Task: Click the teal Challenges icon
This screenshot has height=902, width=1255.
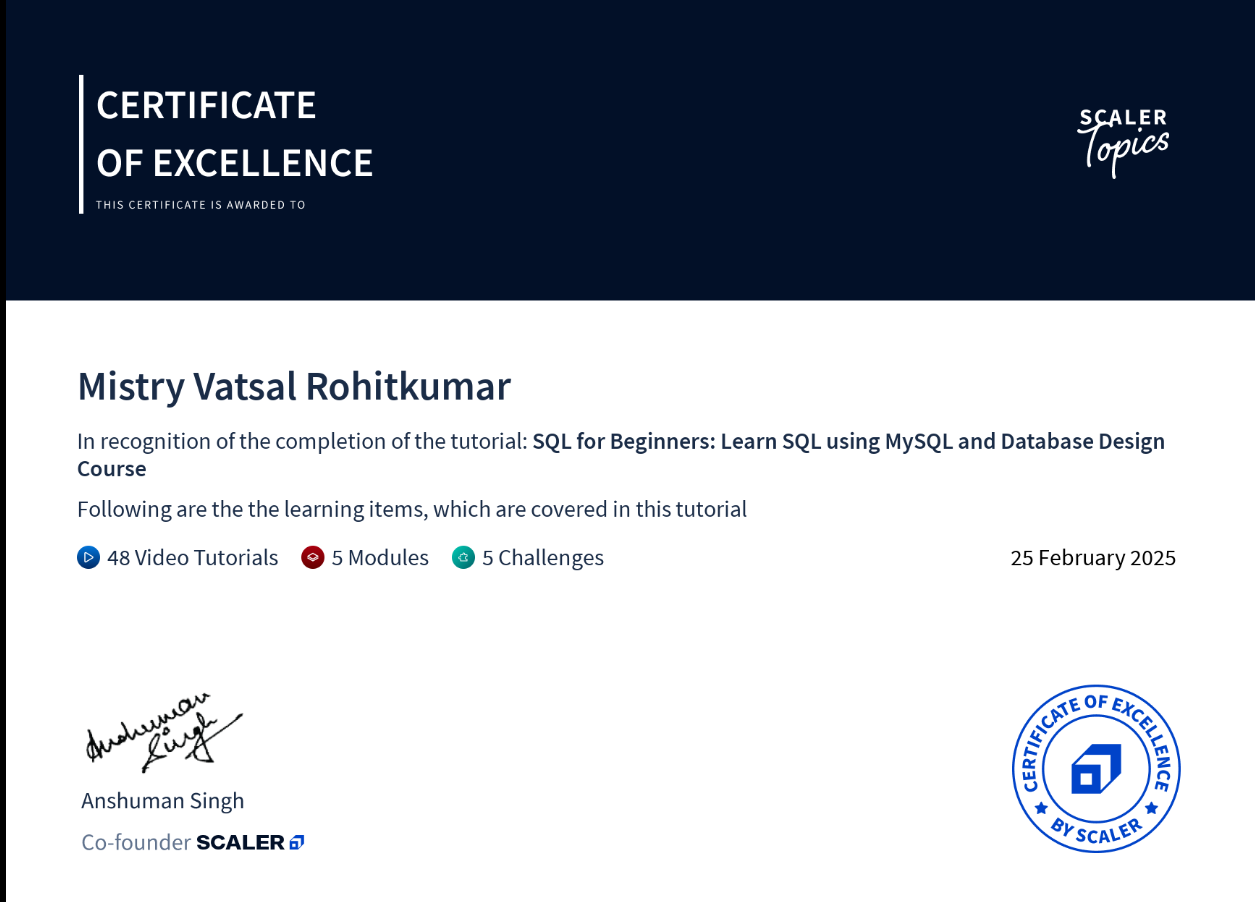Action: point(463,558)
